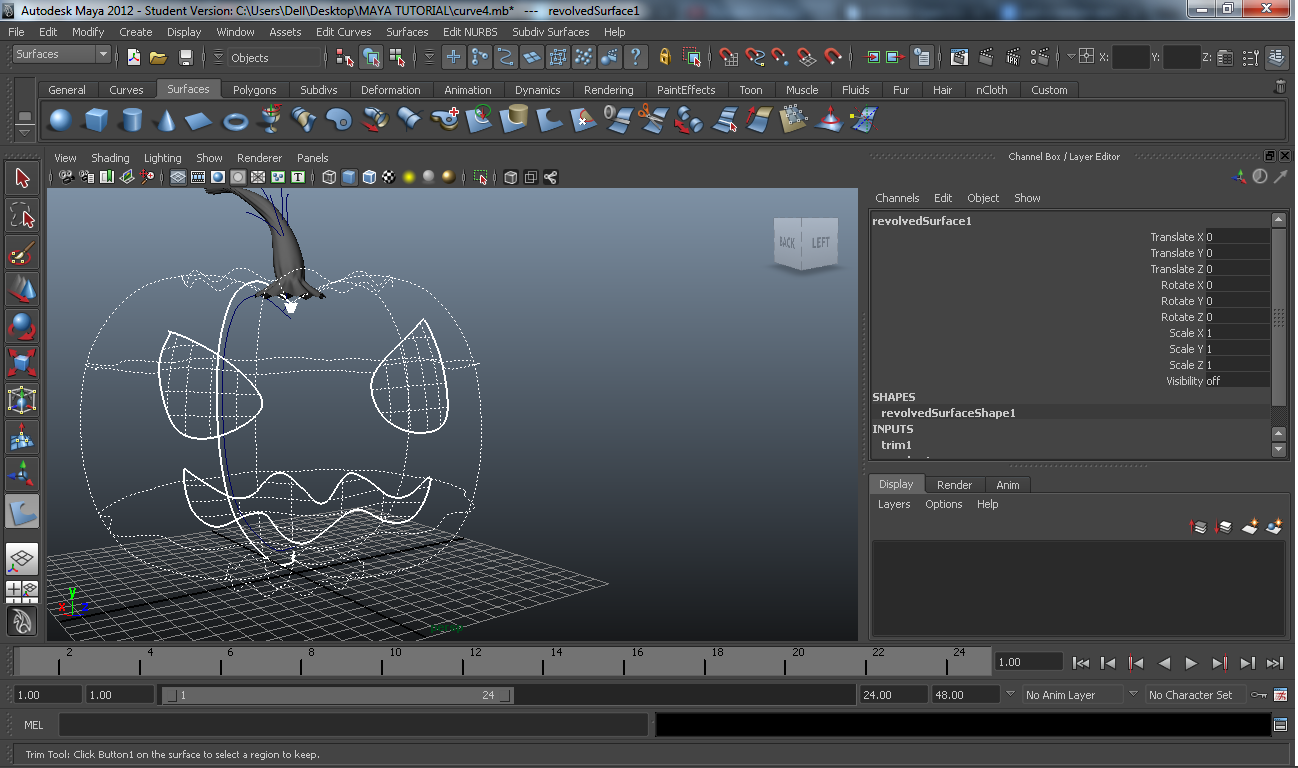The width and height of the screenshot is (1298, 768).
Task: Toggle the lock selection padlock
Action: coord(665,57)
